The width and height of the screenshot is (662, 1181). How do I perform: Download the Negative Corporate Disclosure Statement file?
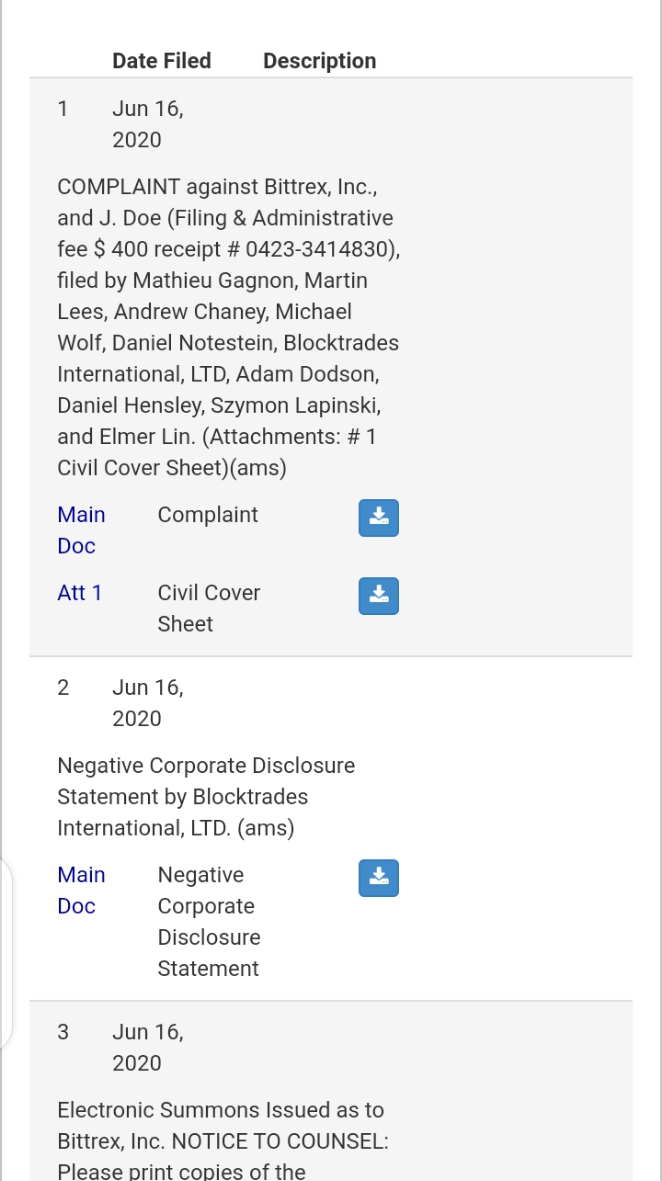(x=378, y=877)
